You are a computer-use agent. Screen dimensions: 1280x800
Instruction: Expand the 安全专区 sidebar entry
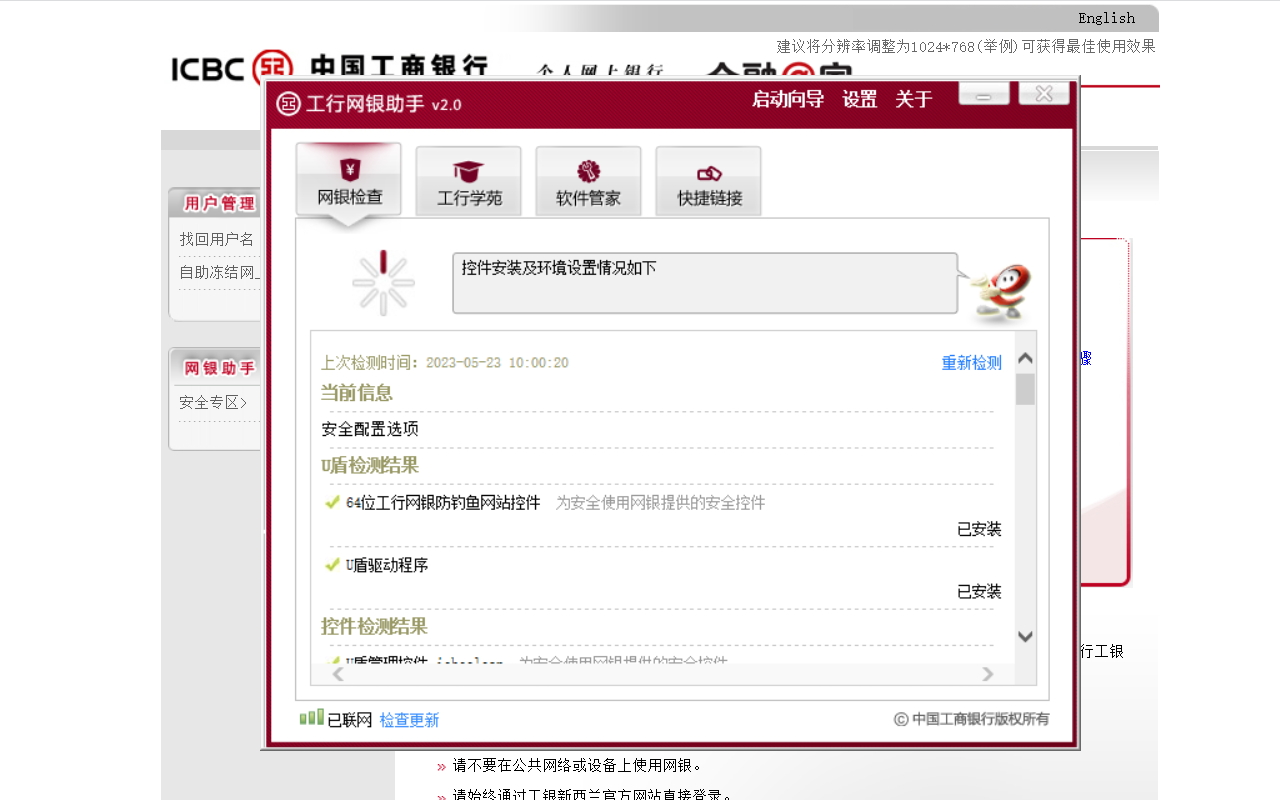210,402
